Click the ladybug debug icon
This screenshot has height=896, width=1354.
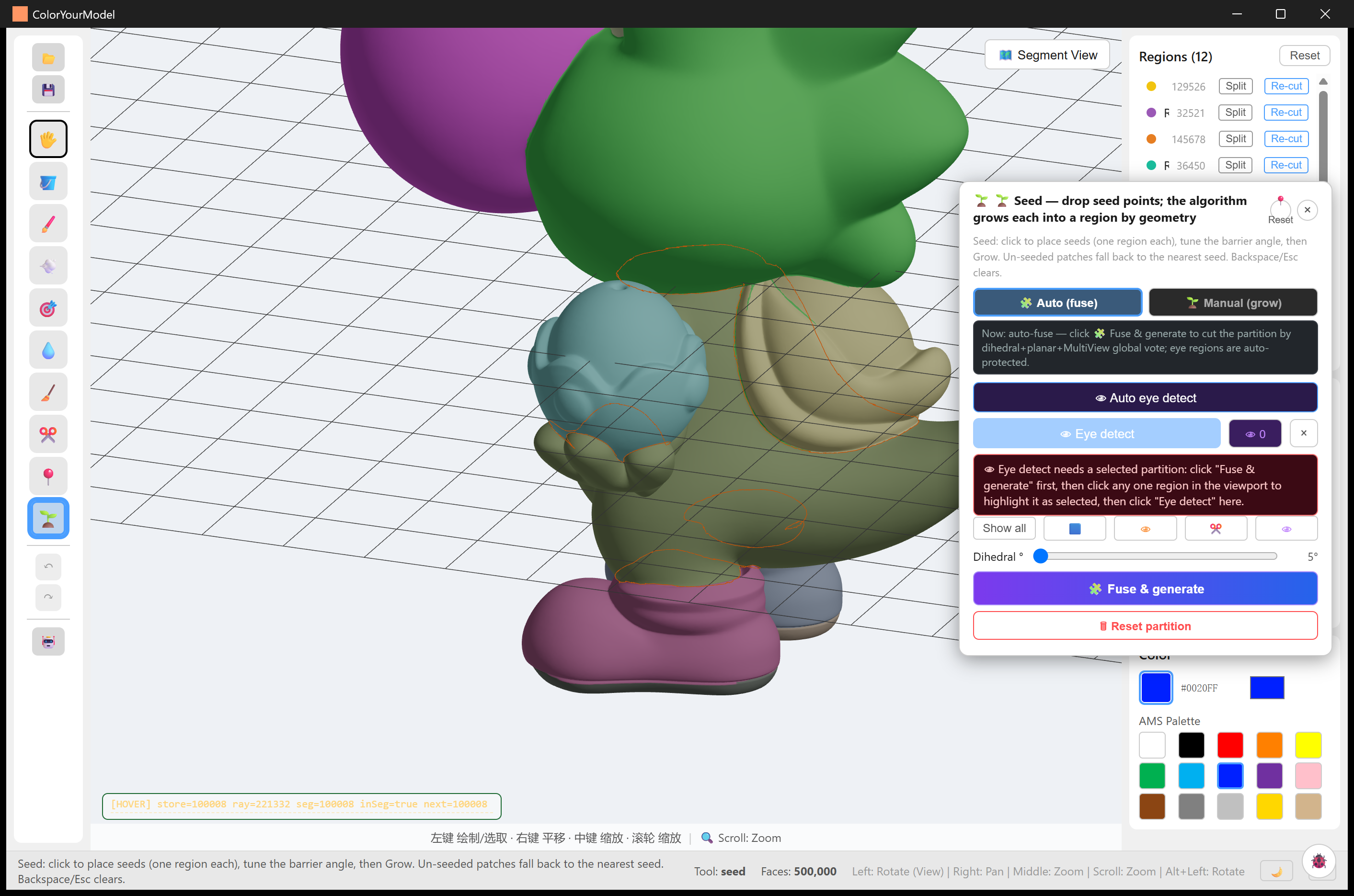pyautogui.click(x=1318, y=861)
